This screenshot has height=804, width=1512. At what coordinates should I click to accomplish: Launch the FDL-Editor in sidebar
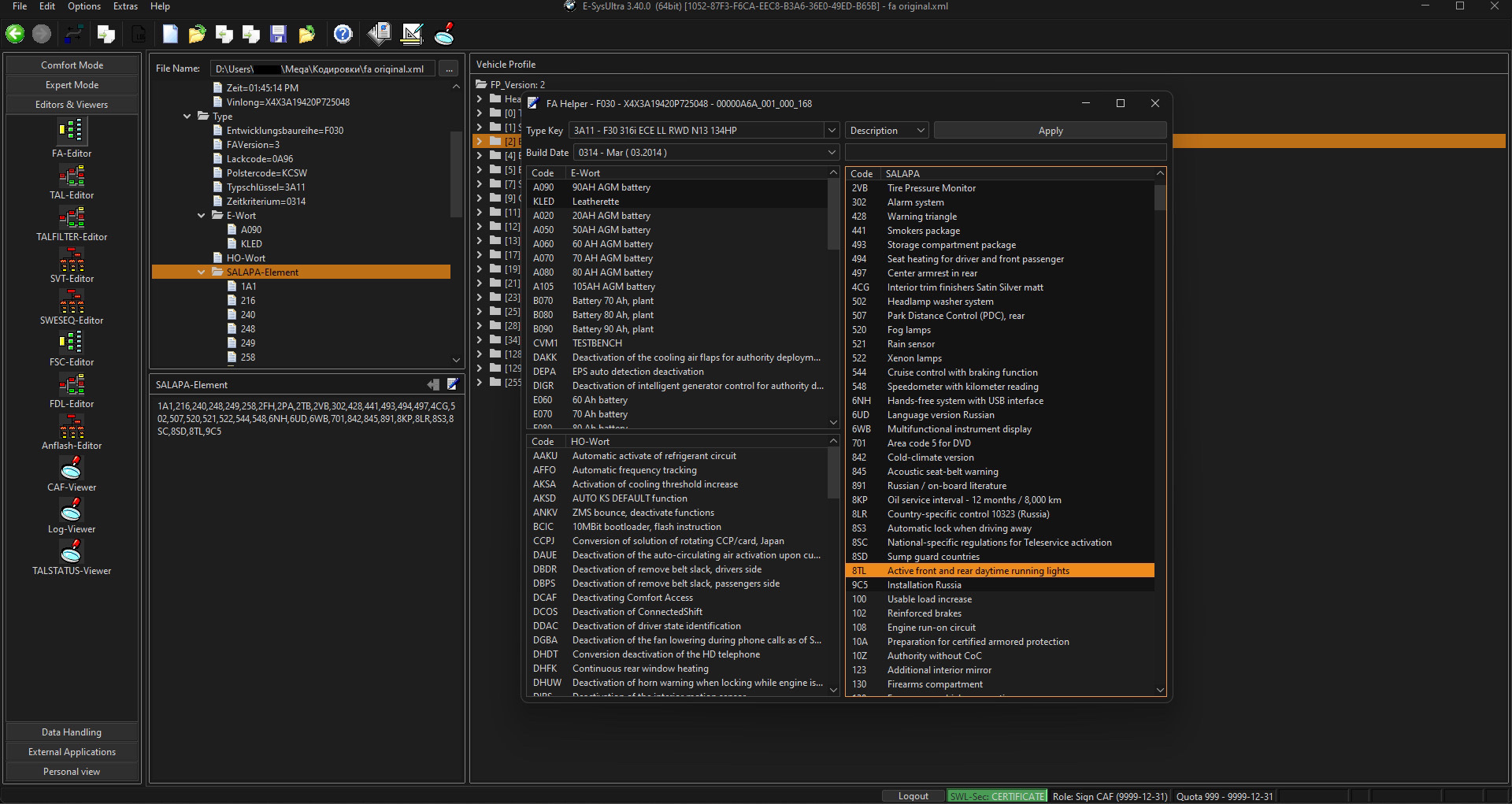pyautogui.click(x=72, y=384)
